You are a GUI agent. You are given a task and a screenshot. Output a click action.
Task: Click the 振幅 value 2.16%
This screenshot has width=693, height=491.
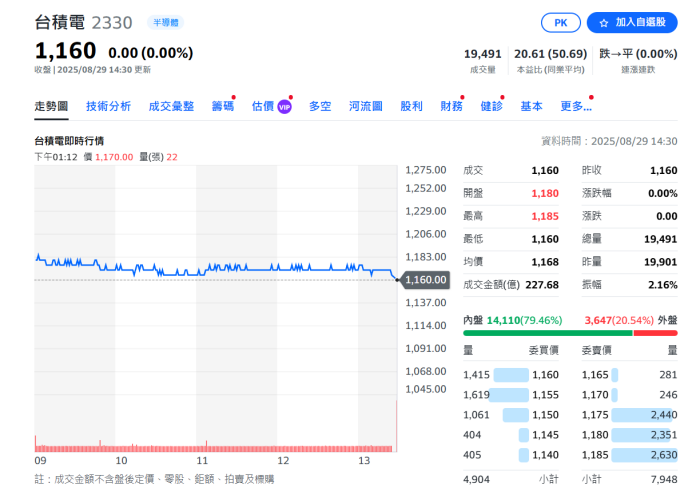pos(663,285)
